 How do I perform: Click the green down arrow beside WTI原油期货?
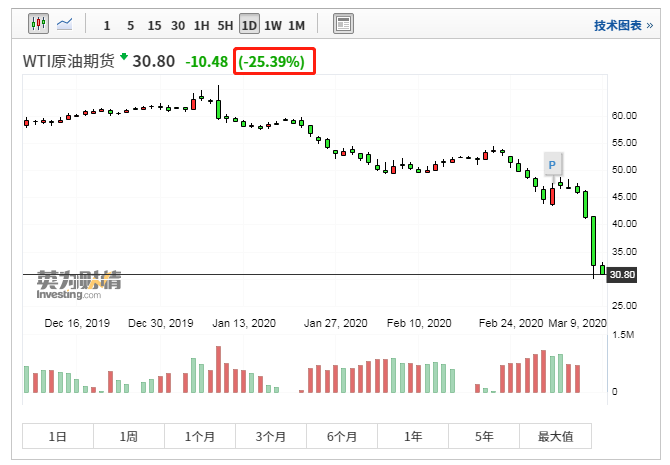pos(124,59)
